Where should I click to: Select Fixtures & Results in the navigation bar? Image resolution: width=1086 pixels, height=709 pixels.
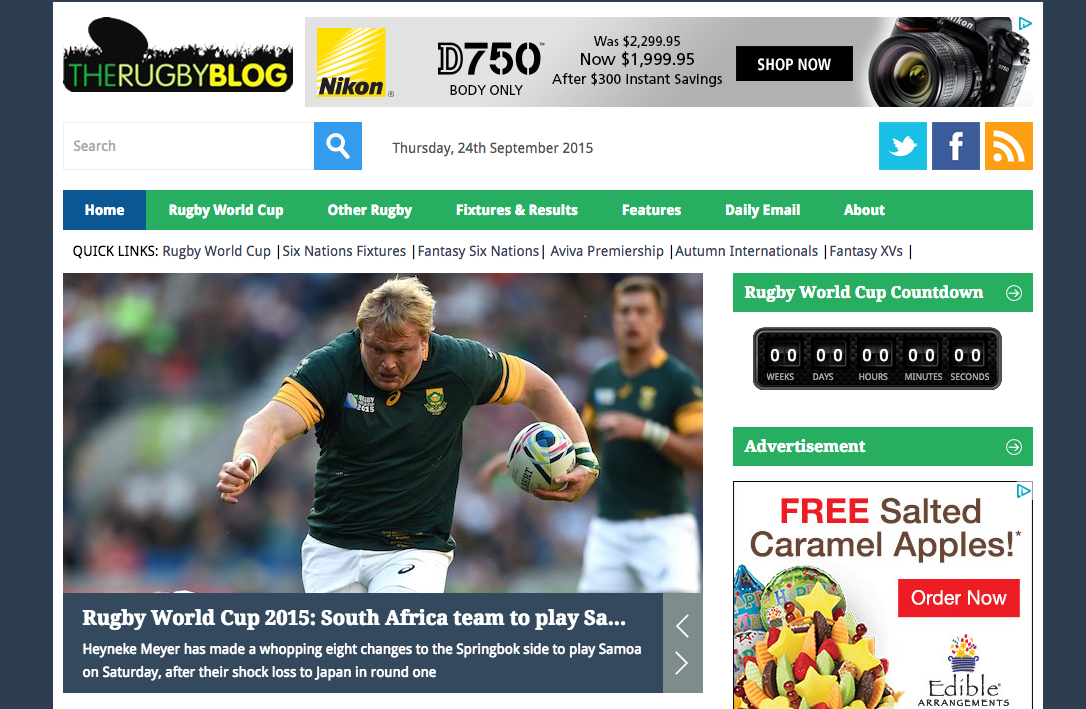(x=517, y=210)
